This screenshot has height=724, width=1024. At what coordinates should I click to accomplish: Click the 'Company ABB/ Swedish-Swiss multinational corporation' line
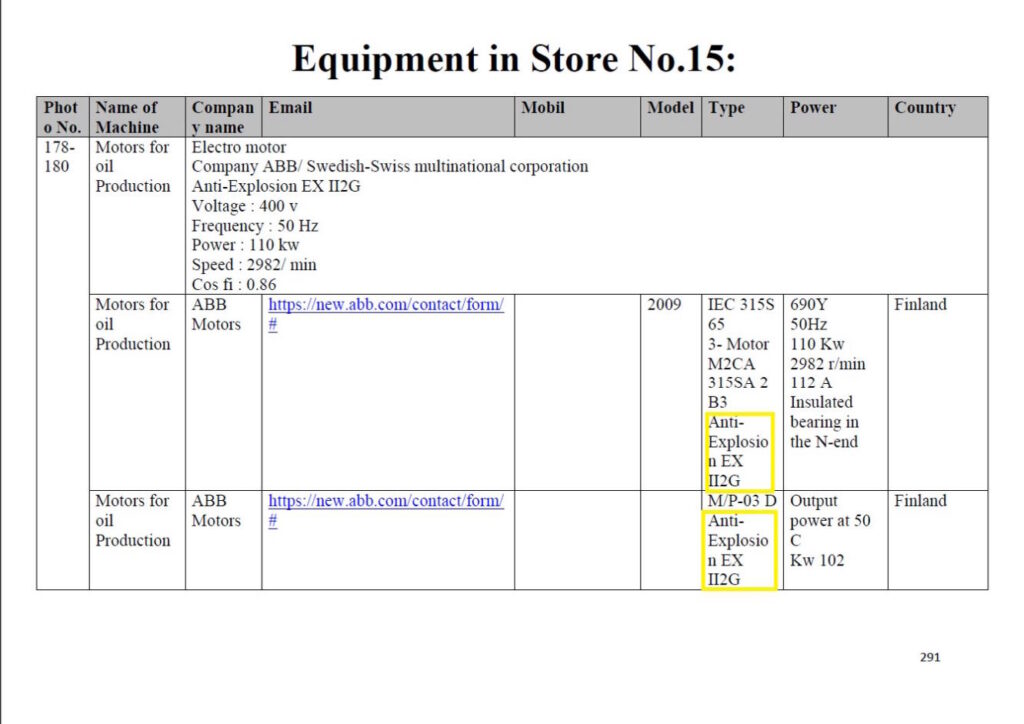pyautogui.click(x=390, y=166)
